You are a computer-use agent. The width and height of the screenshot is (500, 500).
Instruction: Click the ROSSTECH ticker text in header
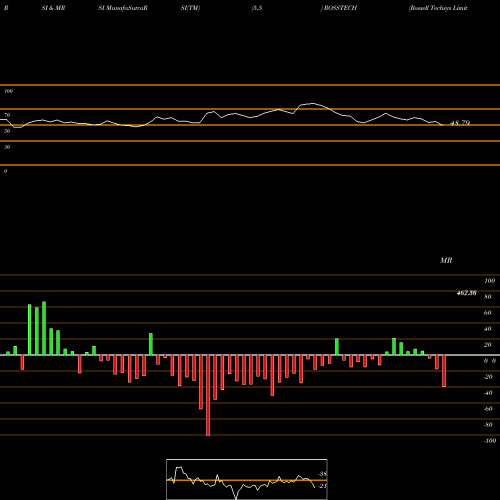(x=339, y=8)
